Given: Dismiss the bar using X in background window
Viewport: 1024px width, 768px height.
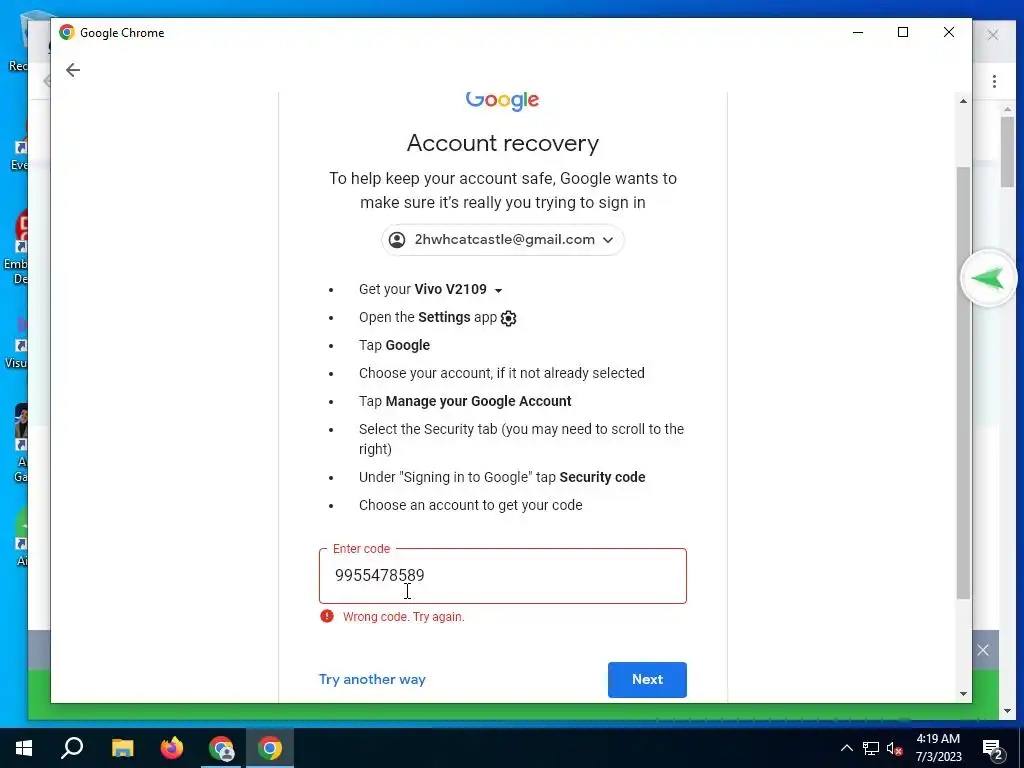Looking at the screenshot, I should coord(983,650).
